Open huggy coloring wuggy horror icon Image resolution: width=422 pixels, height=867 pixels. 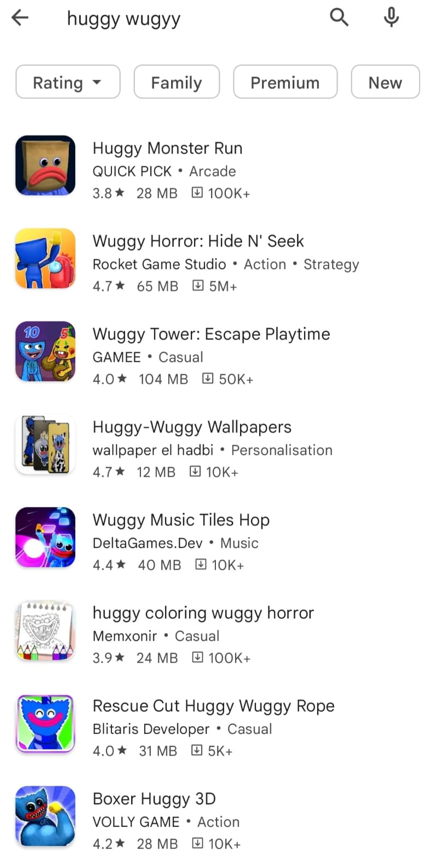pos(45,630)
